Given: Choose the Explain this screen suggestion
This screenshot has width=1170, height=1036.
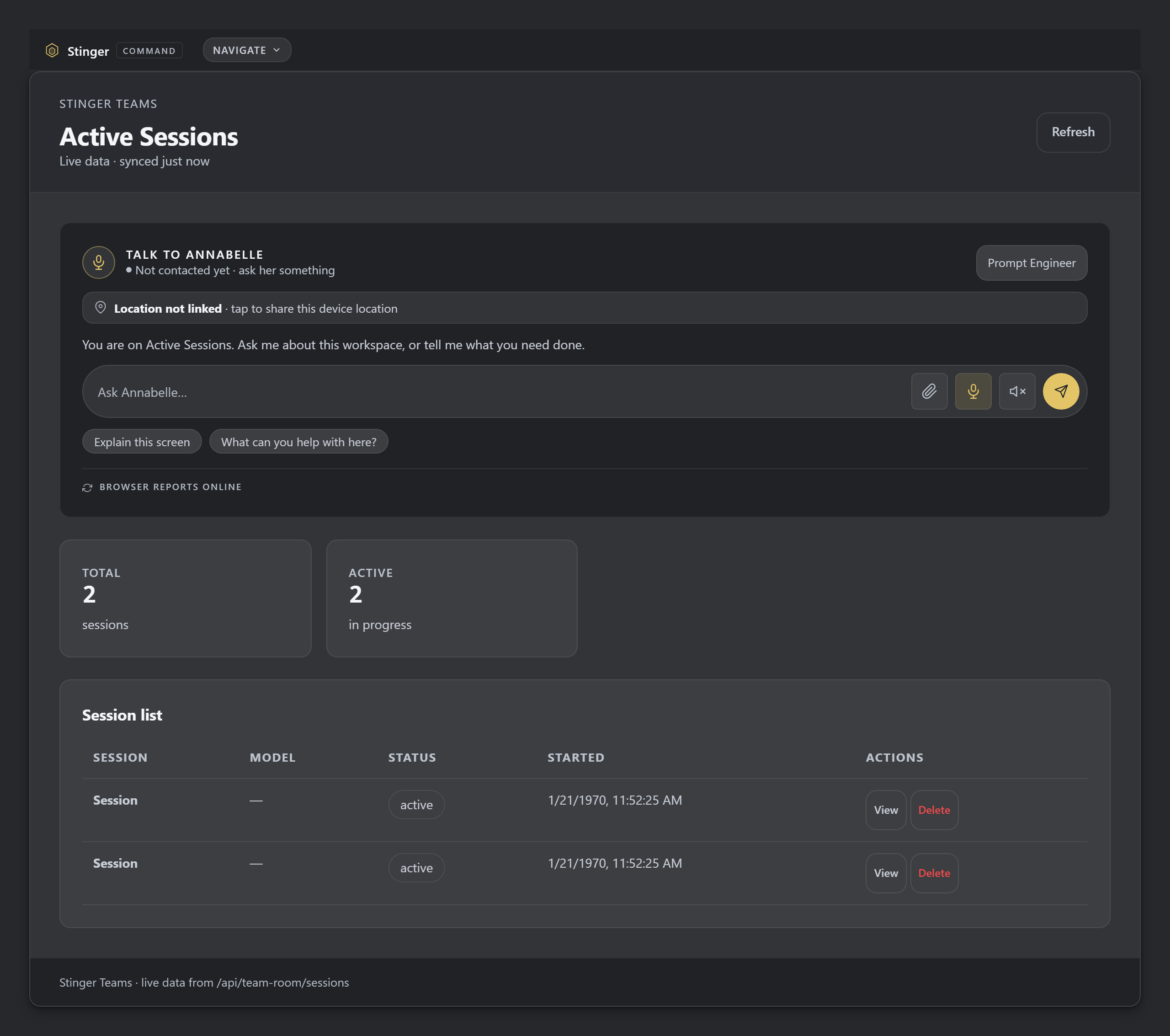Looking at the screenshot, I should point(142,442).
